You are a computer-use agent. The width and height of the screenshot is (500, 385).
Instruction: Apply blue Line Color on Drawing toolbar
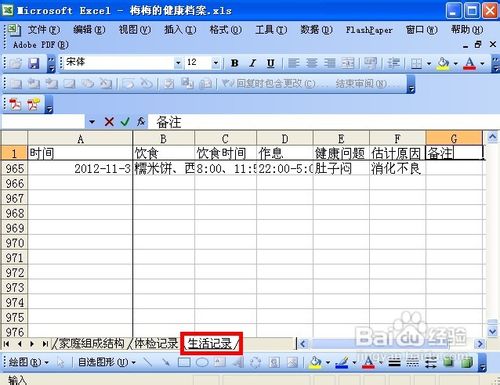342,362
